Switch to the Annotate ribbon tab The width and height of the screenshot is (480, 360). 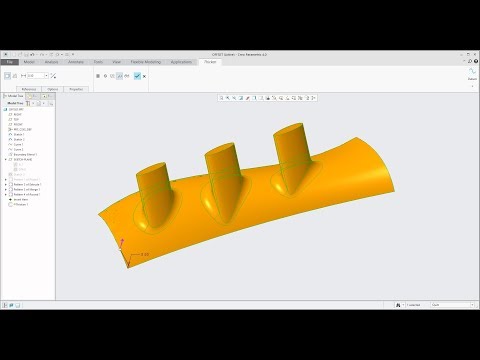76,62
